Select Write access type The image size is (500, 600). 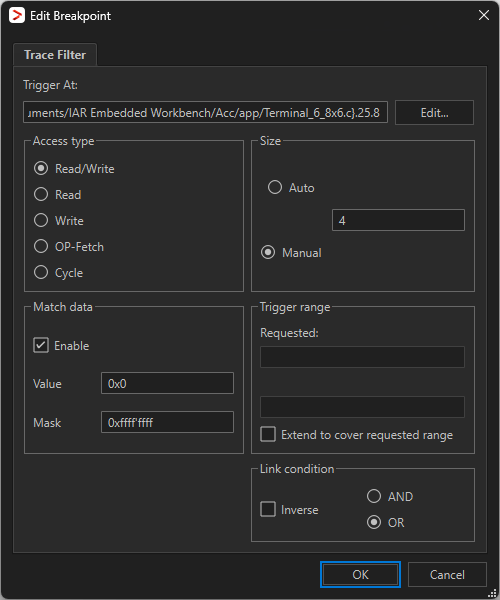tap(59, 221)
